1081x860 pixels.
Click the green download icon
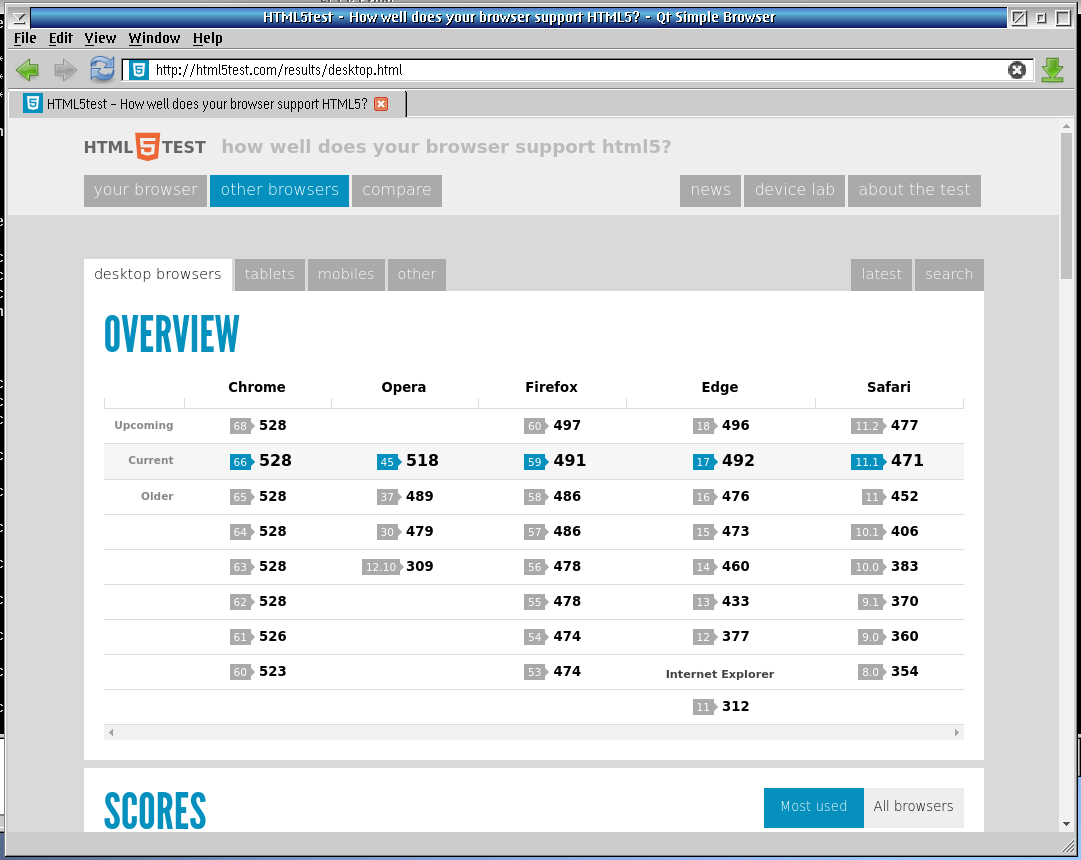[1052, 70]
